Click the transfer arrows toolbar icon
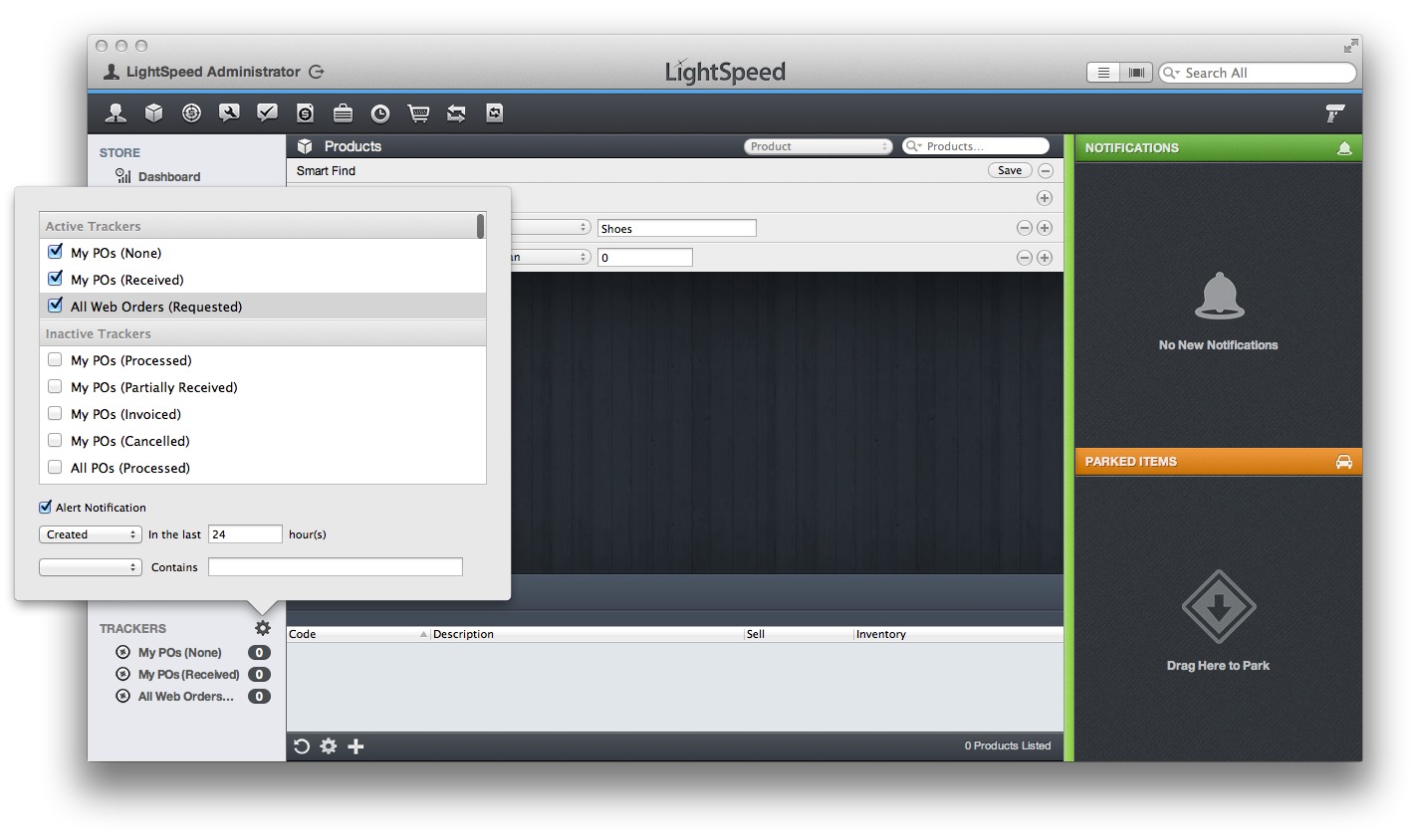1419x840 pixels. pos(457,113)
